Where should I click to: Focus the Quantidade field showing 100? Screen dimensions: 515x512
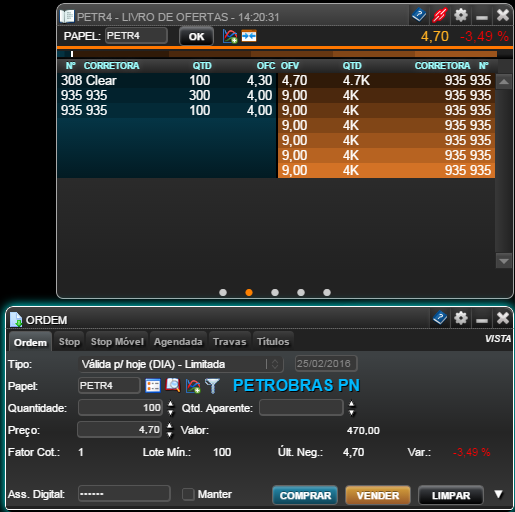(x=120, y=407)
